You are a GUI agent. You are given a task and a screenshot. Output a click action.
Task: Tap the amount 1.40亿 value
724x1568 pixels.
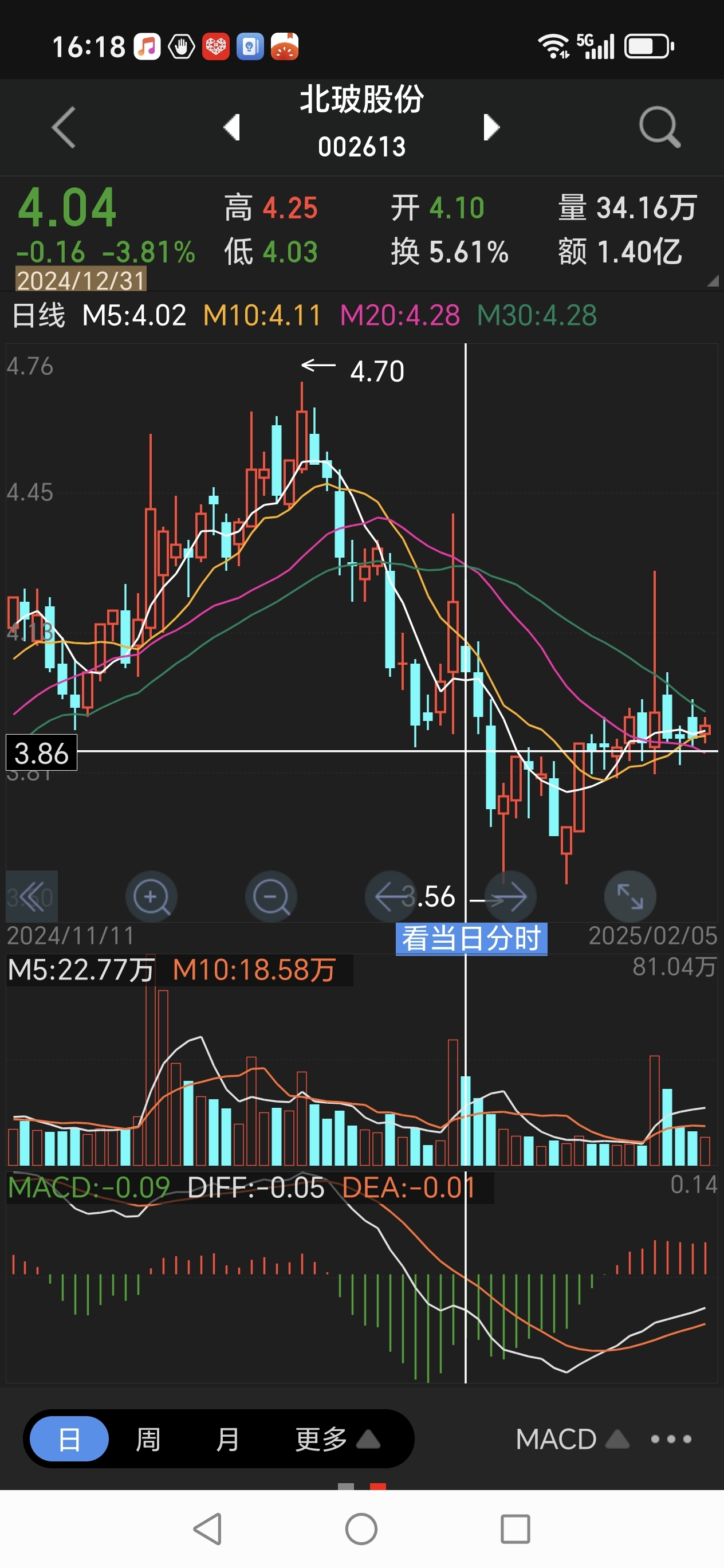coord(639,252)
